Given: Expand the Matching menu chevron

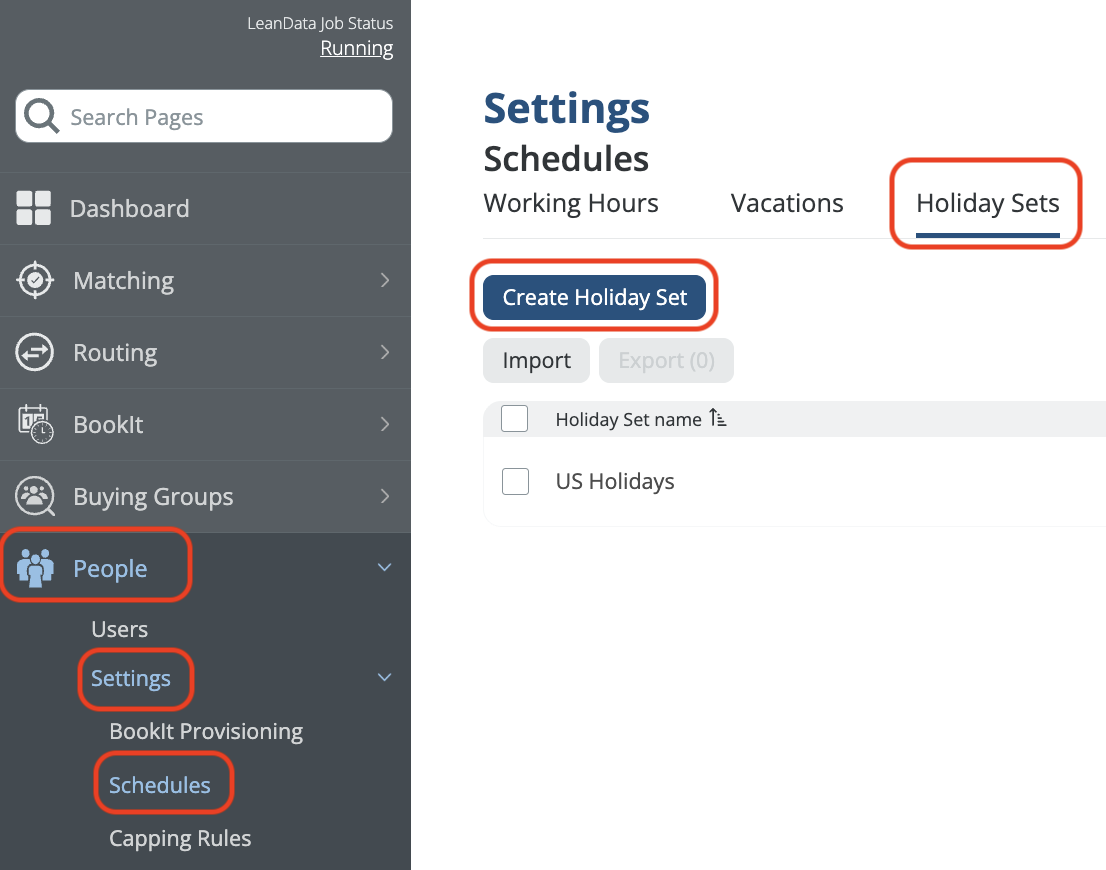Looking at the screenshot, I should (385, 280).
